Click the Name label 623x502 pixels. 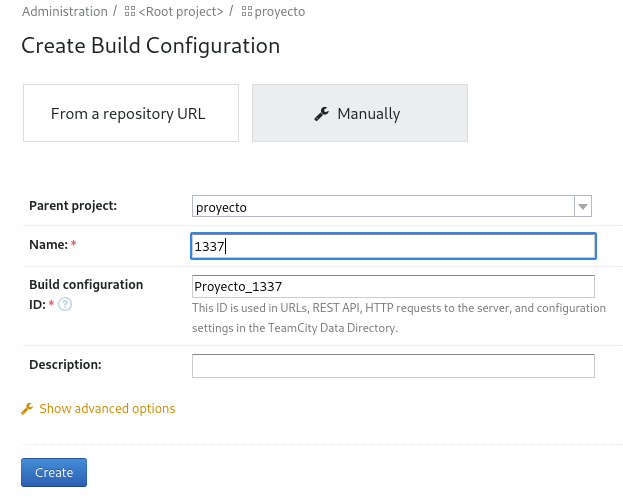(x=48, y=244)
